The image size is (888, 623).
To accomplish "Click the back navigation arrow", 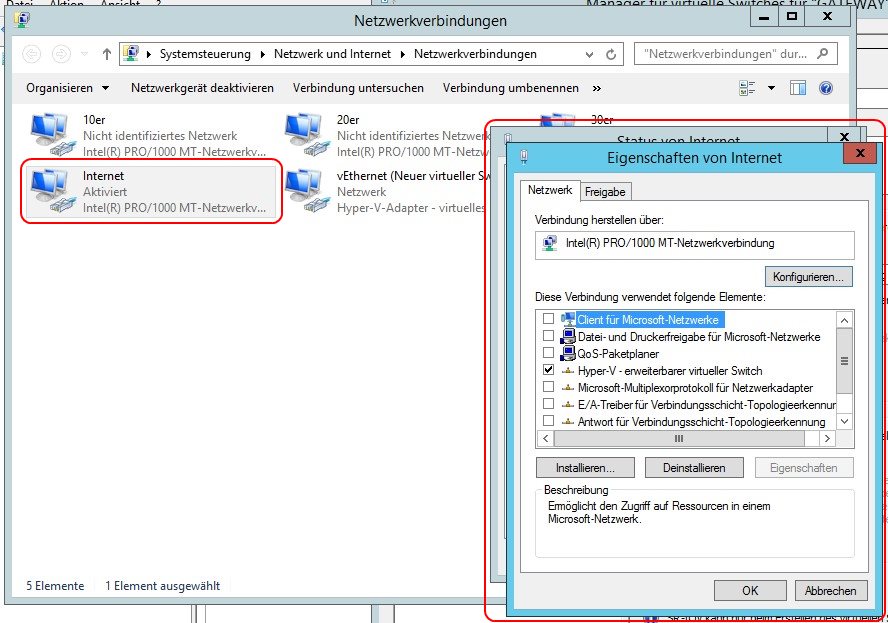I will [32, 54].
